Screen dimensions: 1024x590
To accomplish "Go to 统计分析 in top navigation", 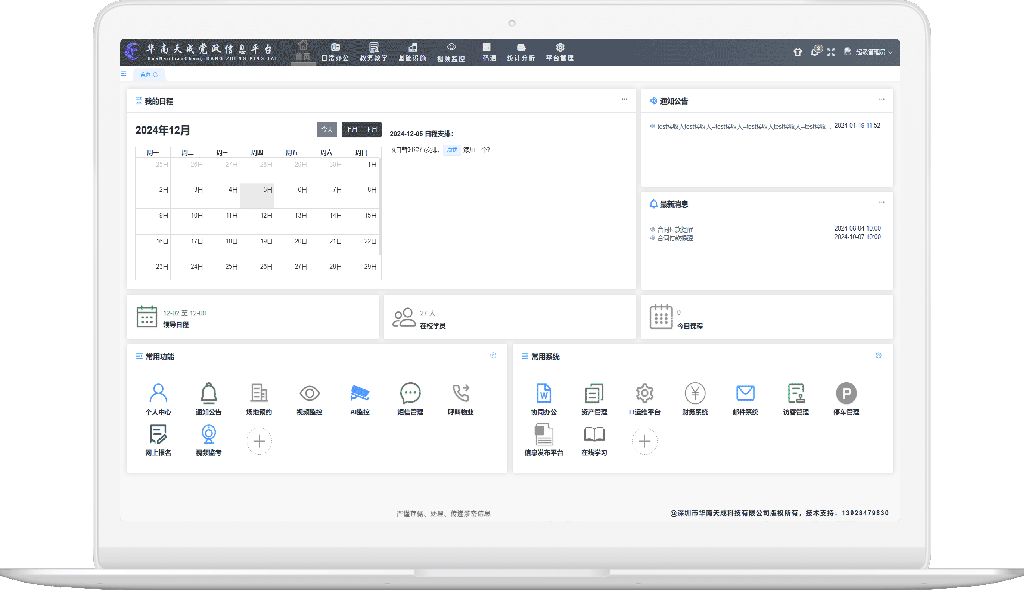I will point(521,52).
